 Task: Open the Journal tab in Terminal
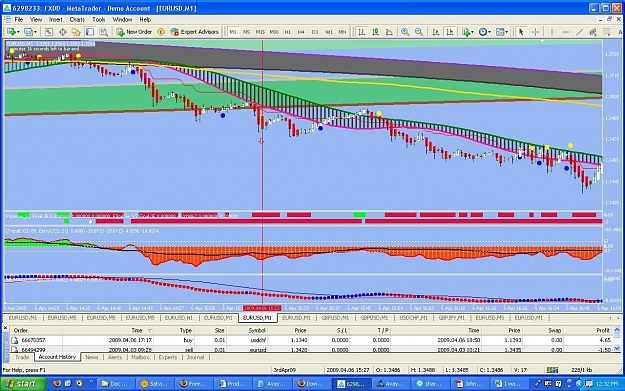pyautogui.click(x=195, y=357)
